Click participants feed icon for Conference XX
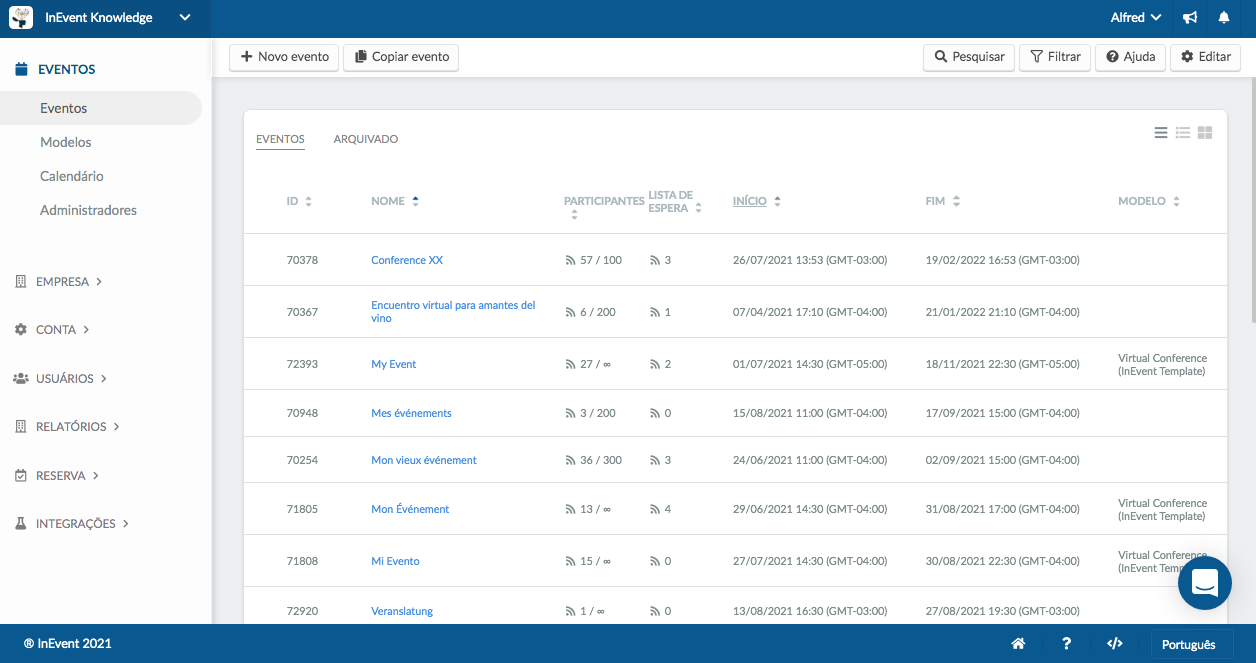Image resolution: width=1256 pixels, height=663 pixels. 570,260
